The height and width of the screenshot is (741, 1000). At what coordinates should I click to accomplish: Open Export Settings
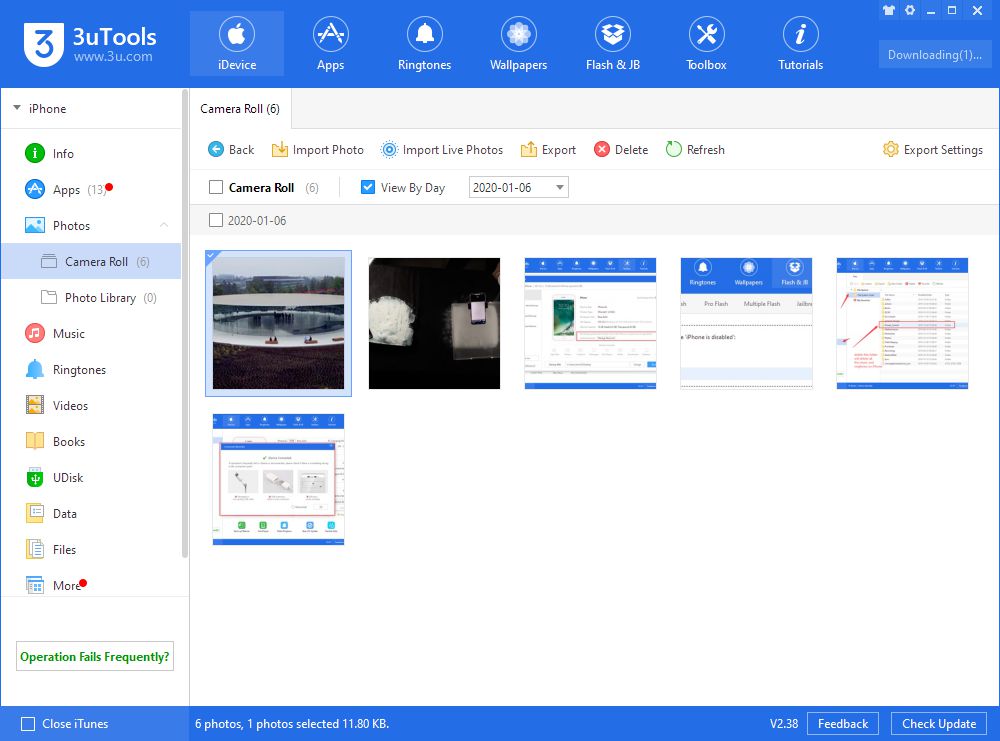(x=932, y=150)
